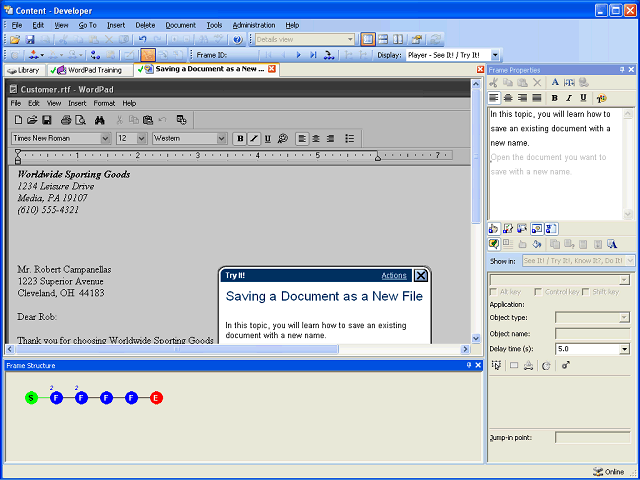Go to the next frame using blue arrow
640x480 pixels.
pyautogui.click(x=298, y=55)
